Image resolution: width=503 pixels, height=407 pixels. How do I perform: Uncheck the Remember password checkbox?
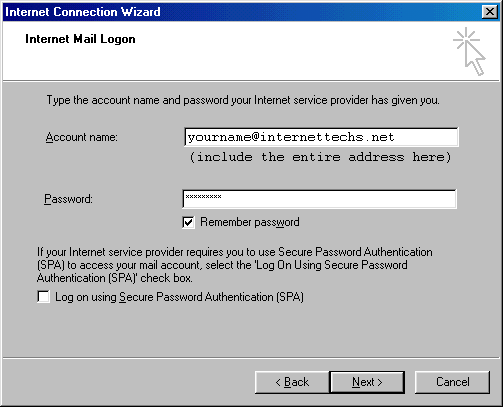click(x=188, y=222)
